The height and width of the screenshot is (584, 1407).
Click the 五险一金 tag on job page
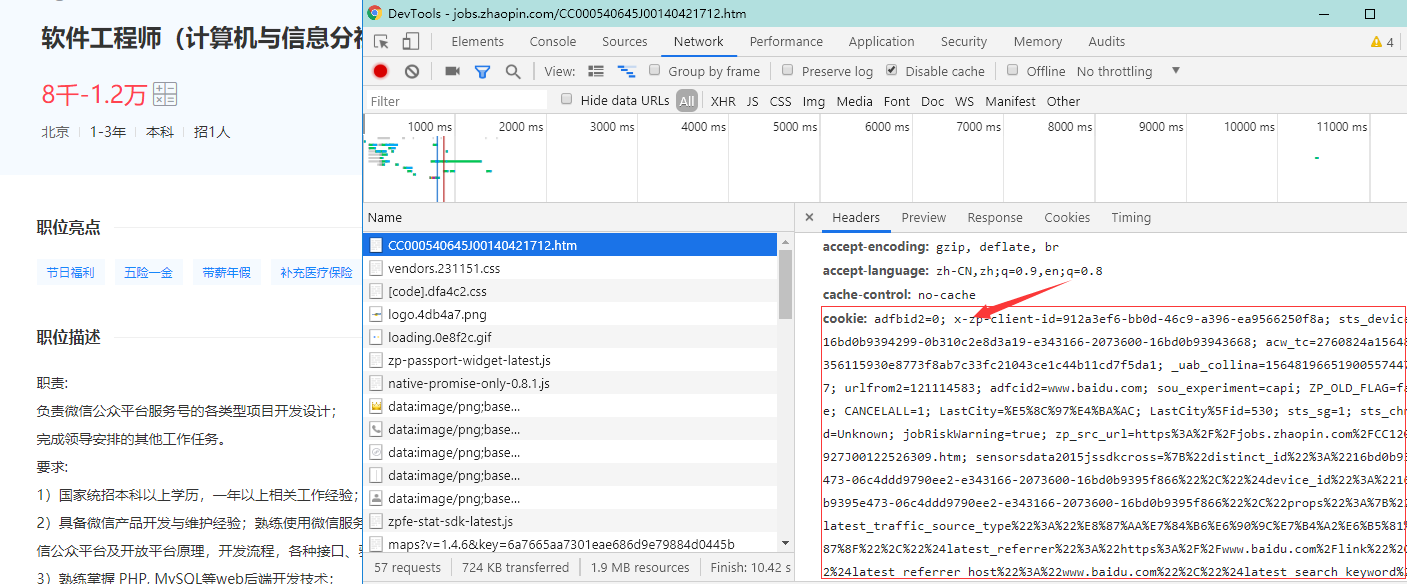click(148, 272)
